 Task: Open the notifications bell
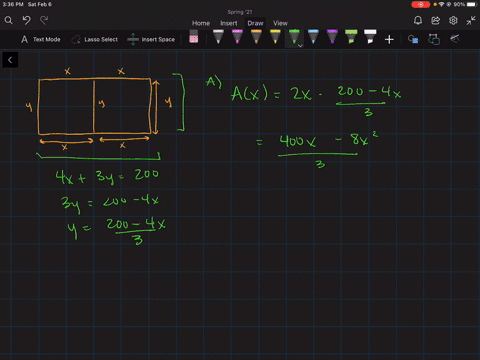pyautogui.click(x=418, y=21)
